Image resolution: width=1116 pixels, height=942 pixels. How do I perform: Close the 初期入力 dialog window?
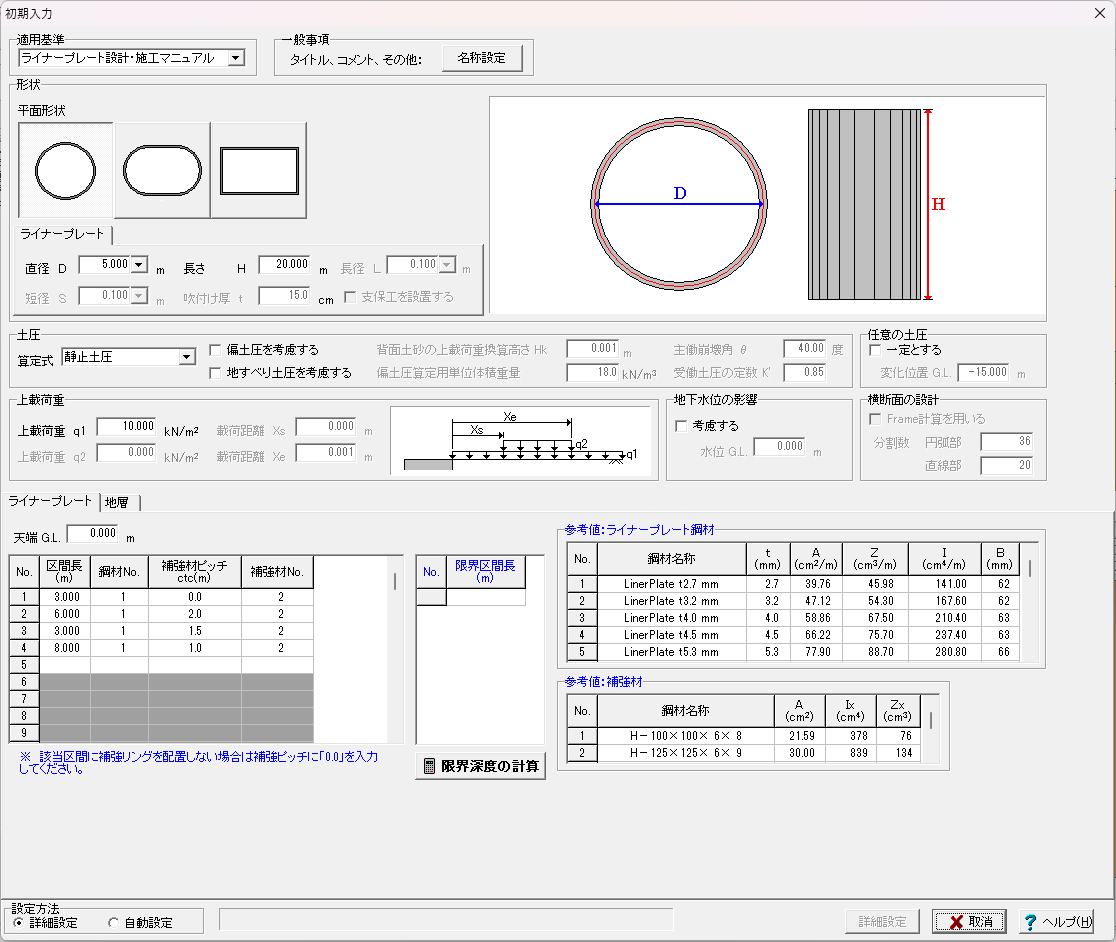pos(1099,13)
